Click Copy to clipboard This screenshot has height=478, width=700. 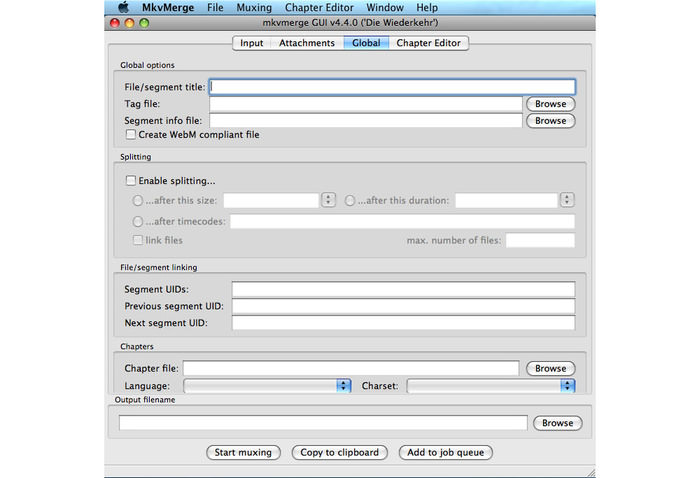(x=339, y=452)
